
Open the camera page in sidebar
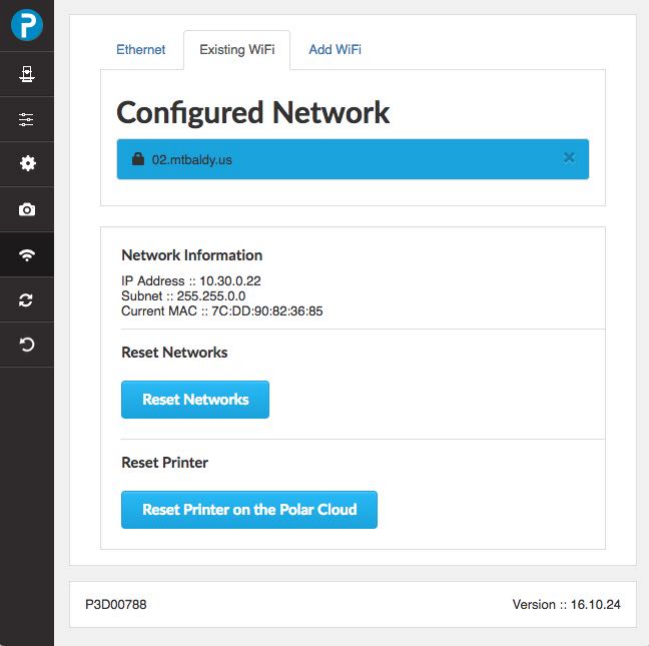[27, 209]
